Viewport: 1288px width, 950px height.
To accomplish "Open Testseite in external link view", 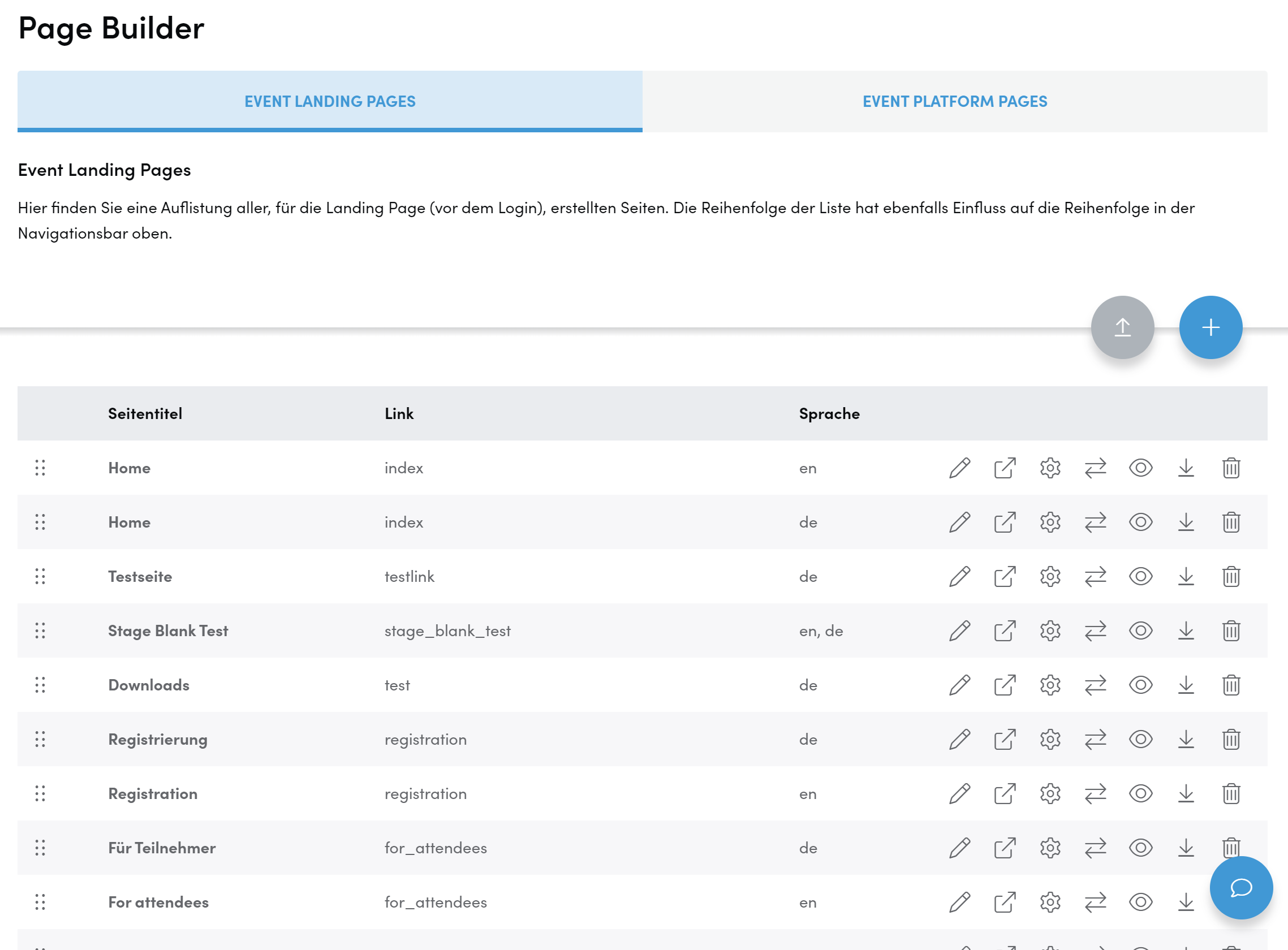I will [1005, 576].
